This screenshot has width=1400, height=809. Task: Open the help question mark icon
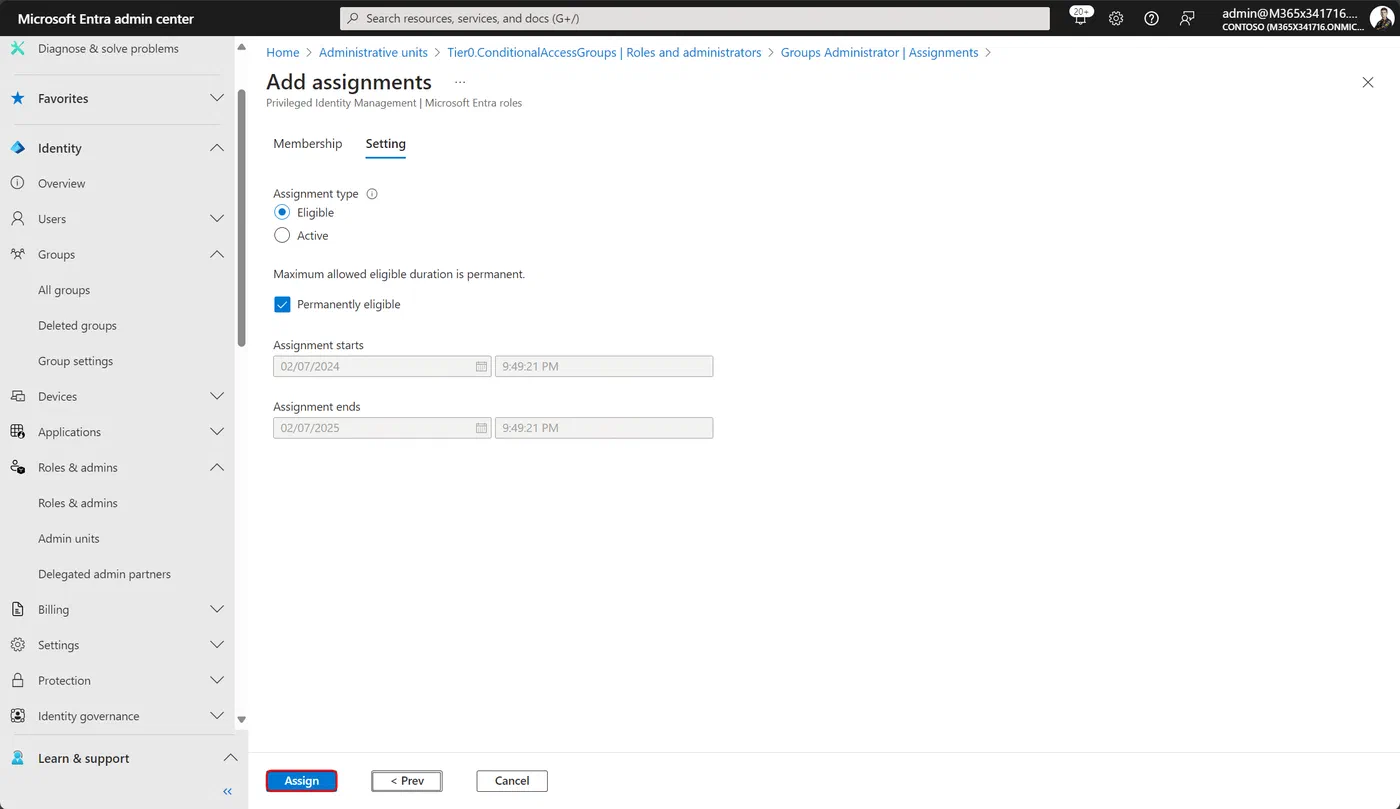pyautogui.click(x=1151, y=18)
